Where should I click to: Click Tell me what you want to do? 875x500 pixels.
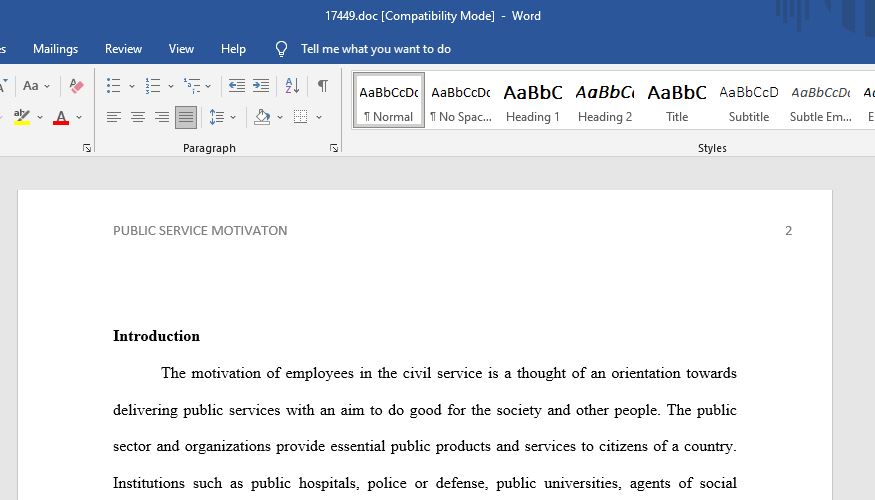[x=376, y=49]
